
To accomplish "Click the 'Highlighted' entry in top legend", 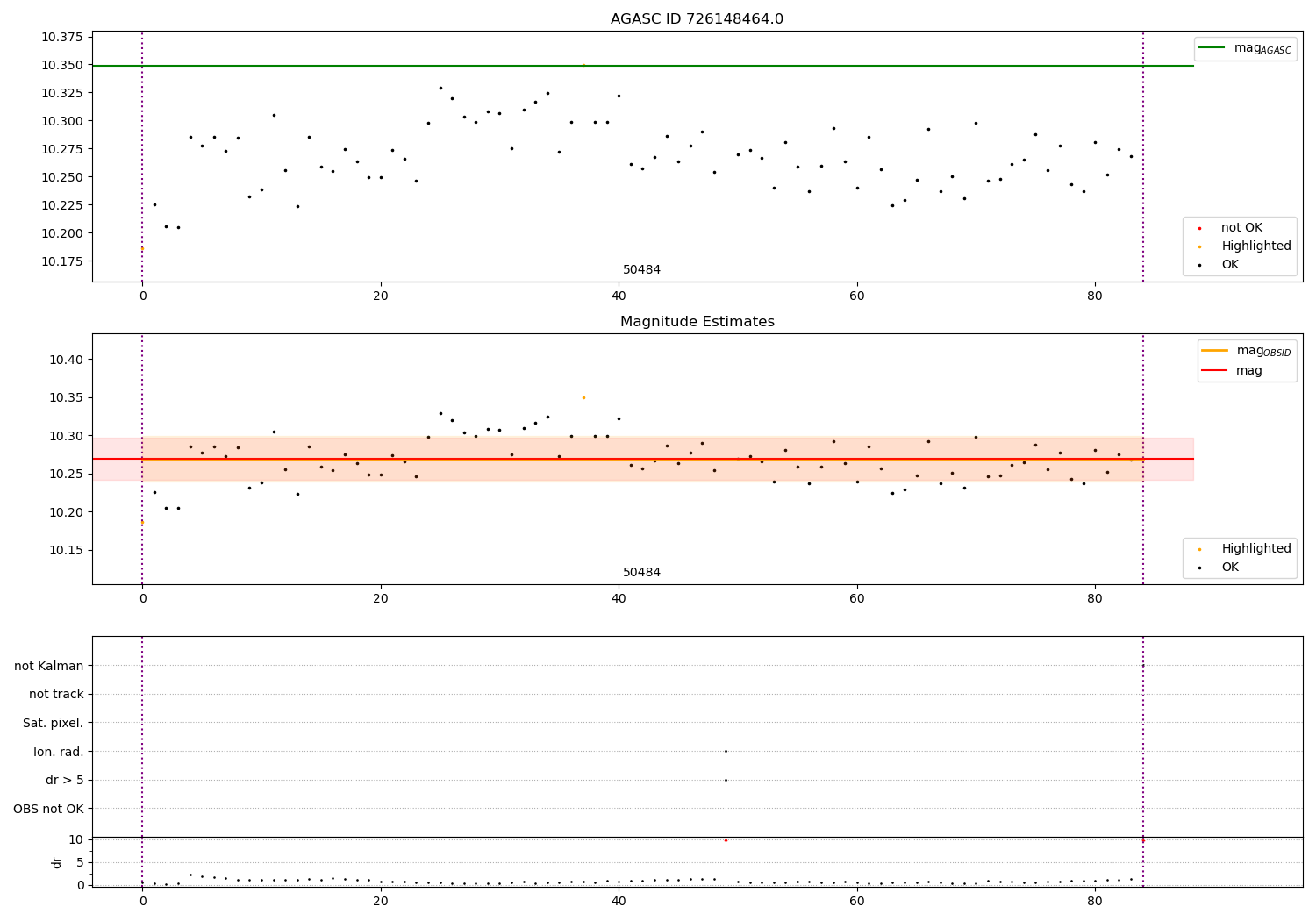I will [1255, 246].
